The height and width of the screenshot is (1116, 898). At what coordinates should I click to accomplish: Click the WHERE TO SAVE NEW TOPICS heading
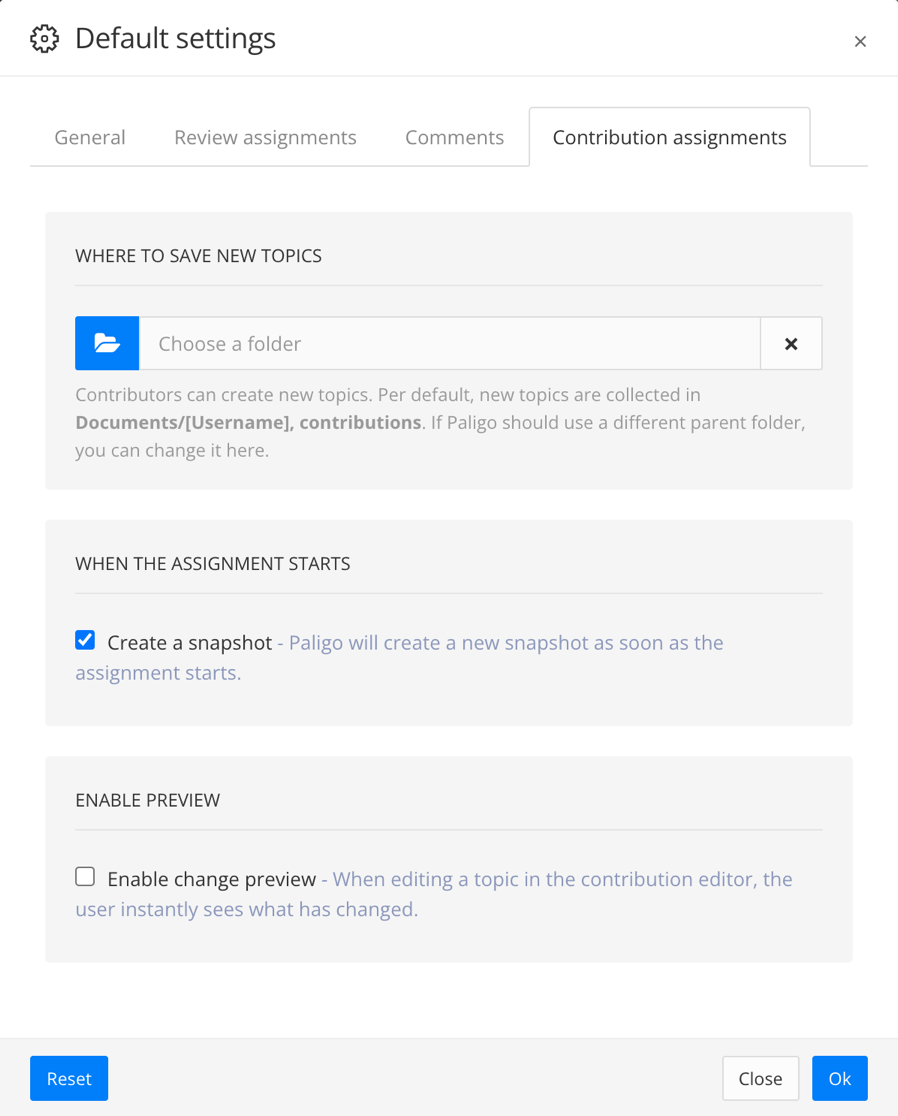(x=198, y=256)
